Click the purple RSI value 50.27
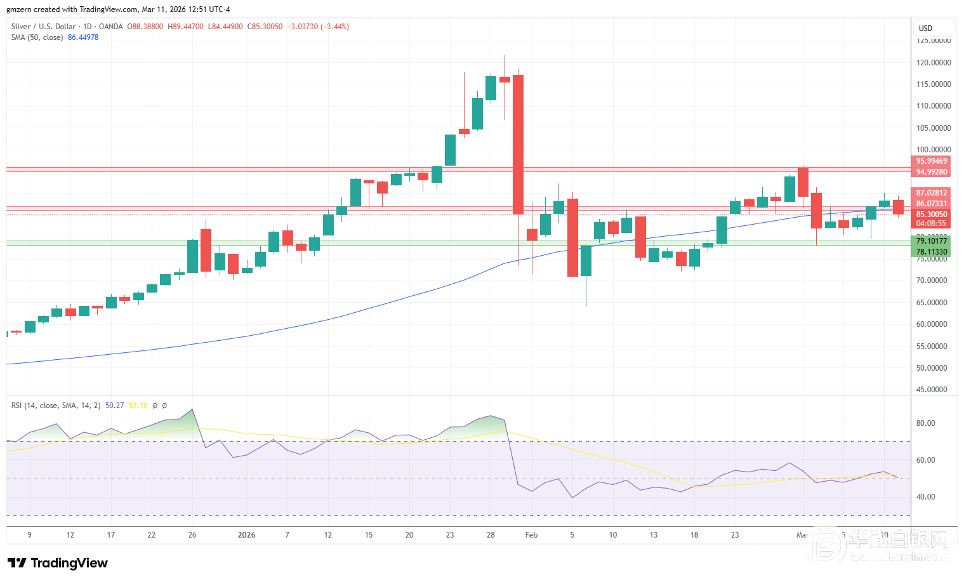964x582 pixels. pyautogui.click(x=115, y=405)
